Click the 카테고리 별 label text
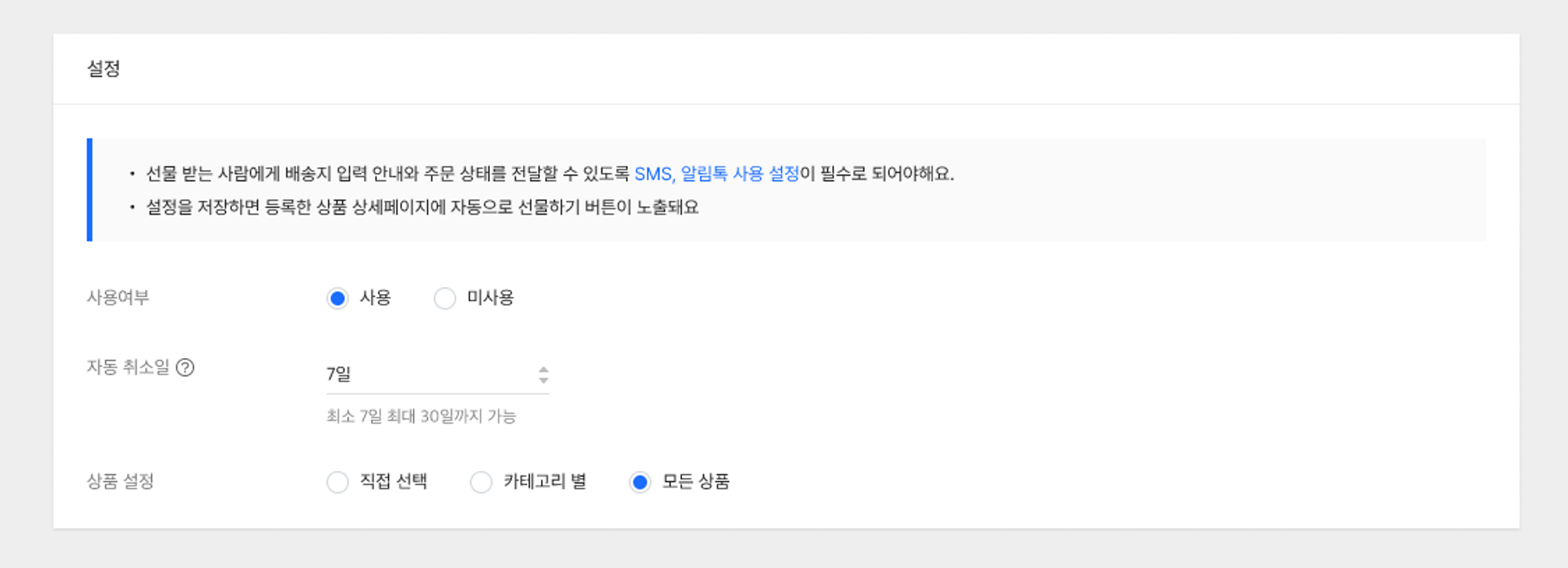1568x568 pixels. [x=544, y=482]
